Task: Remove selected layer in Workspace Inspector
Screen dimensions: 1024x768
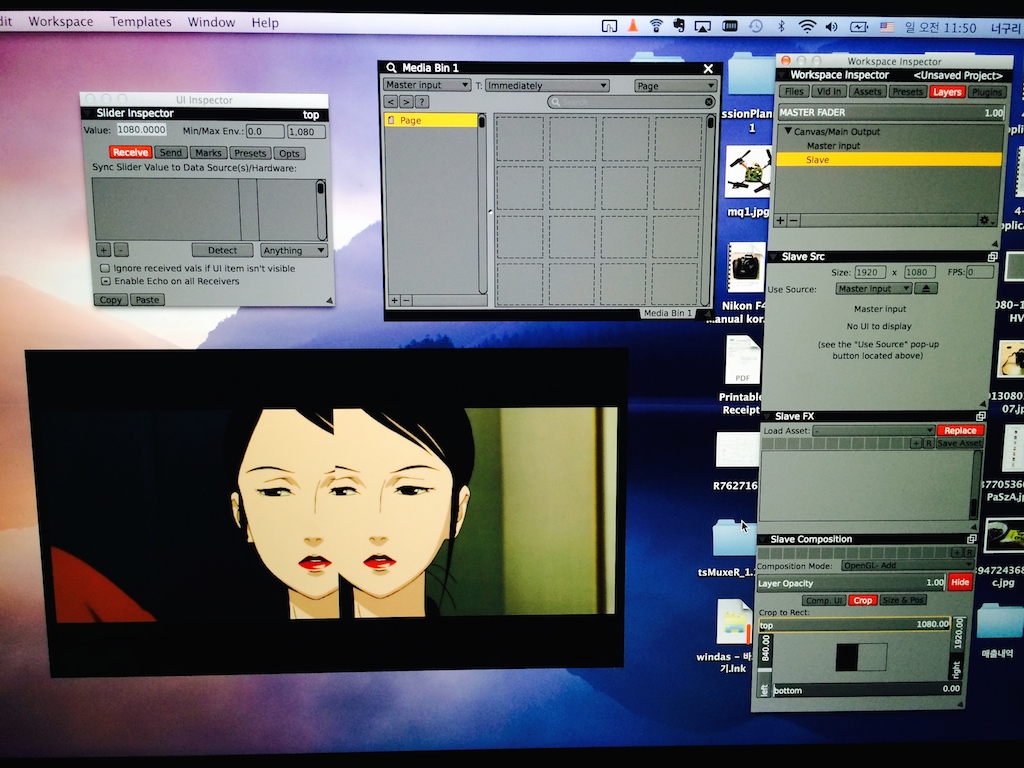Action: pos(793,221)
